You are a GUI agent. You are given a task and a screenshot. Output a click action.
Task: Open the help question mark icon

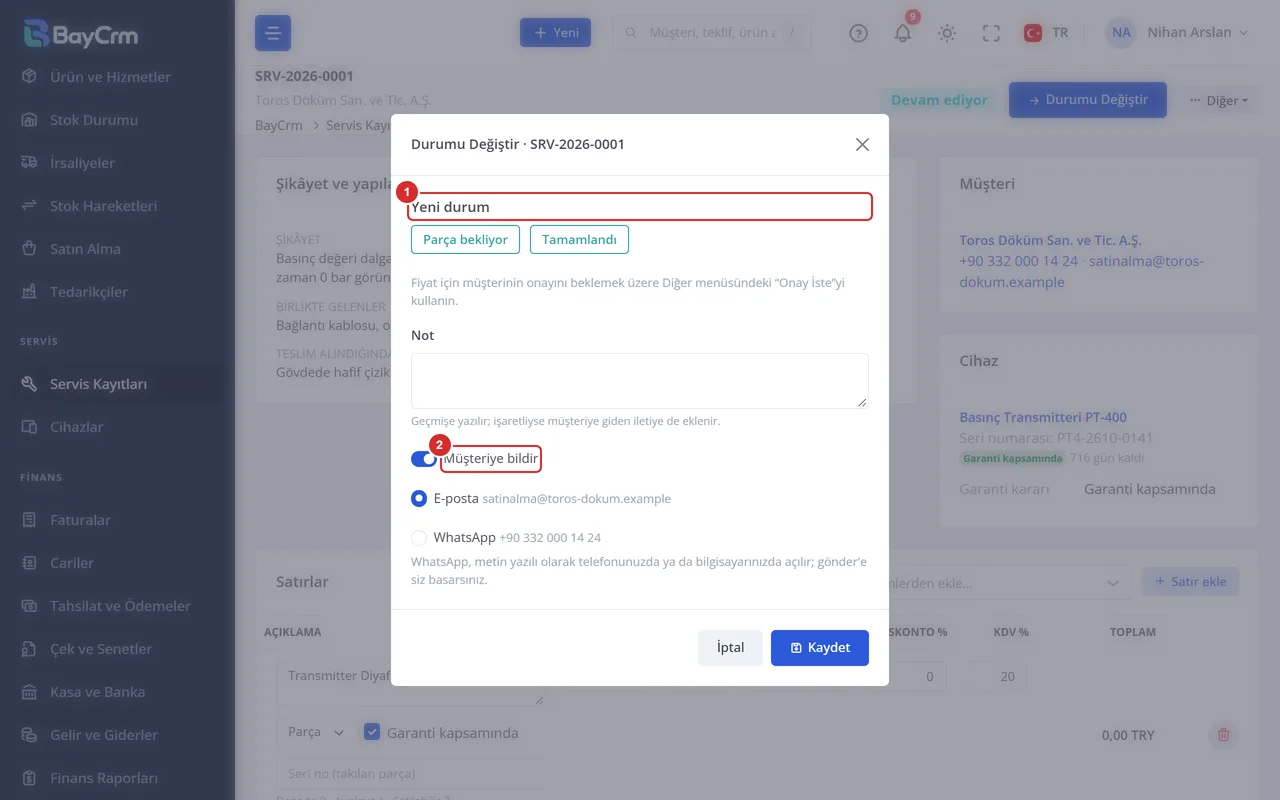click(858, 33)
